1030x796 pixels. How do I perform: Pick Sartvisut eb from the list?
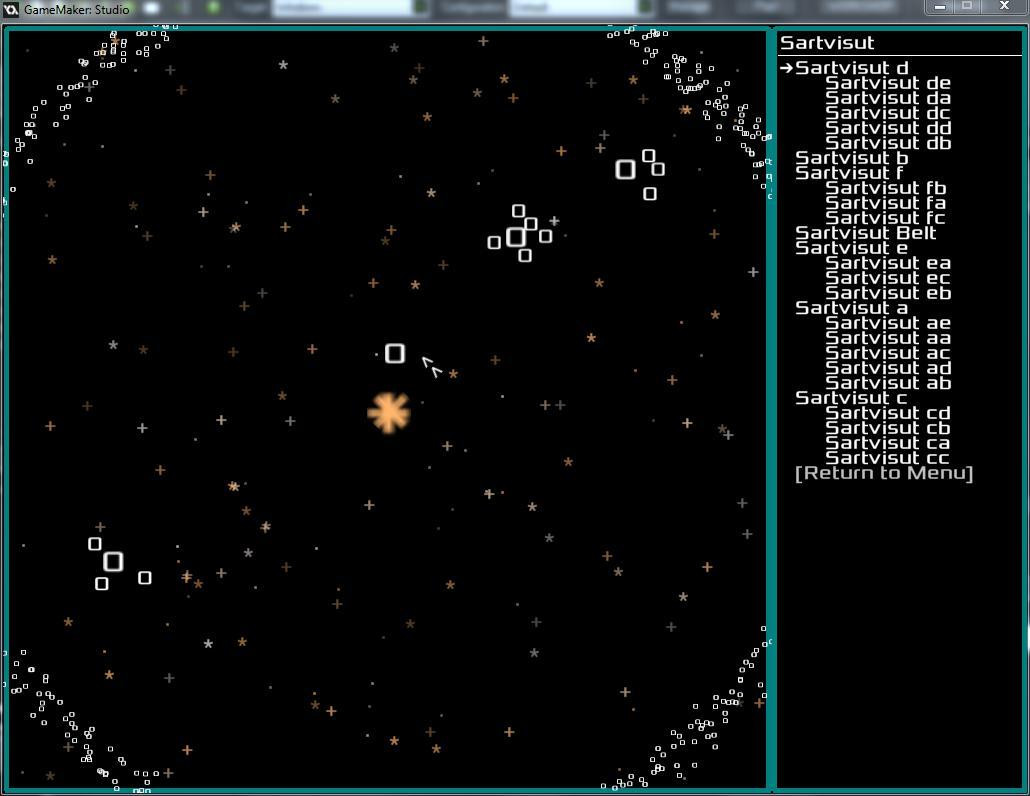tap(887, 294)
